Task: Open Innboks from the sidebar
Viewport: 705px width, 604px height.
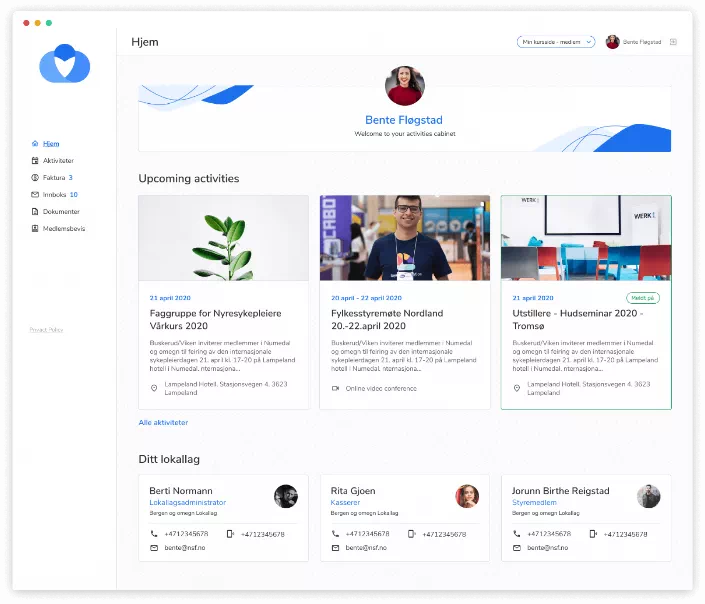Action: click(x=54, y=195)
